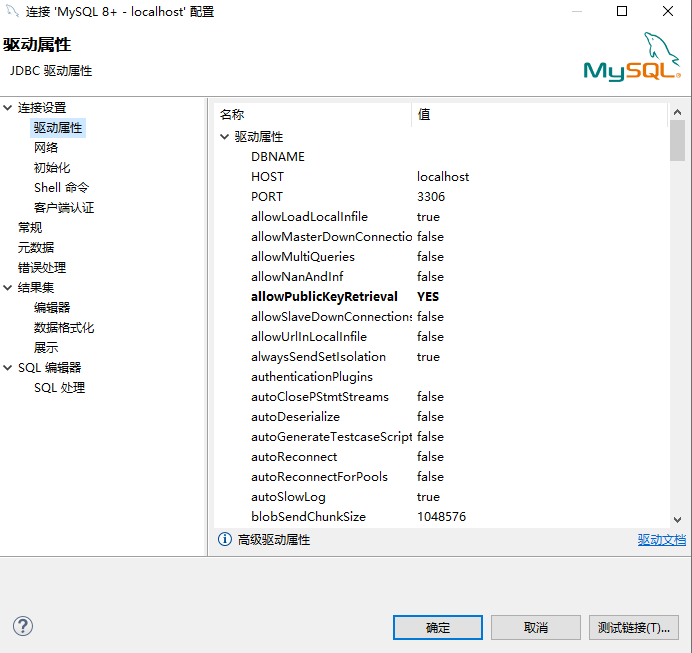Select the autoClosePStmtStreams property
Image resolution: width=692 pixels, height=653 pixels.
320,397
